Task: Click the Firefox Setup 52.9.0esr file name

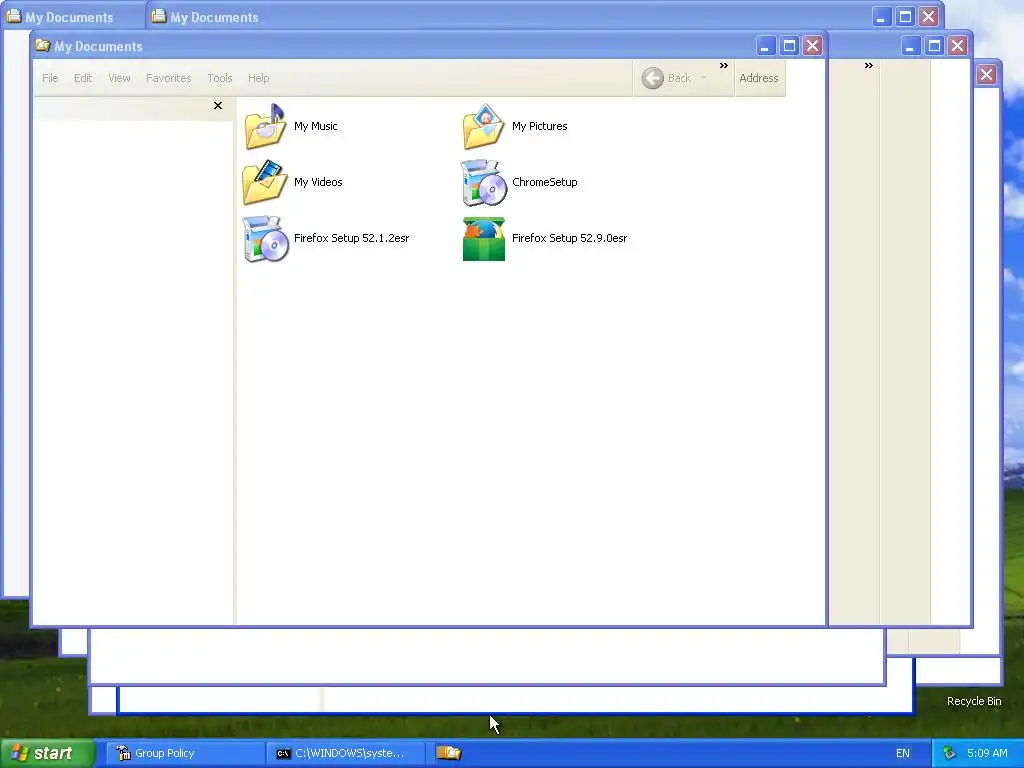Action: click(569, 238)
